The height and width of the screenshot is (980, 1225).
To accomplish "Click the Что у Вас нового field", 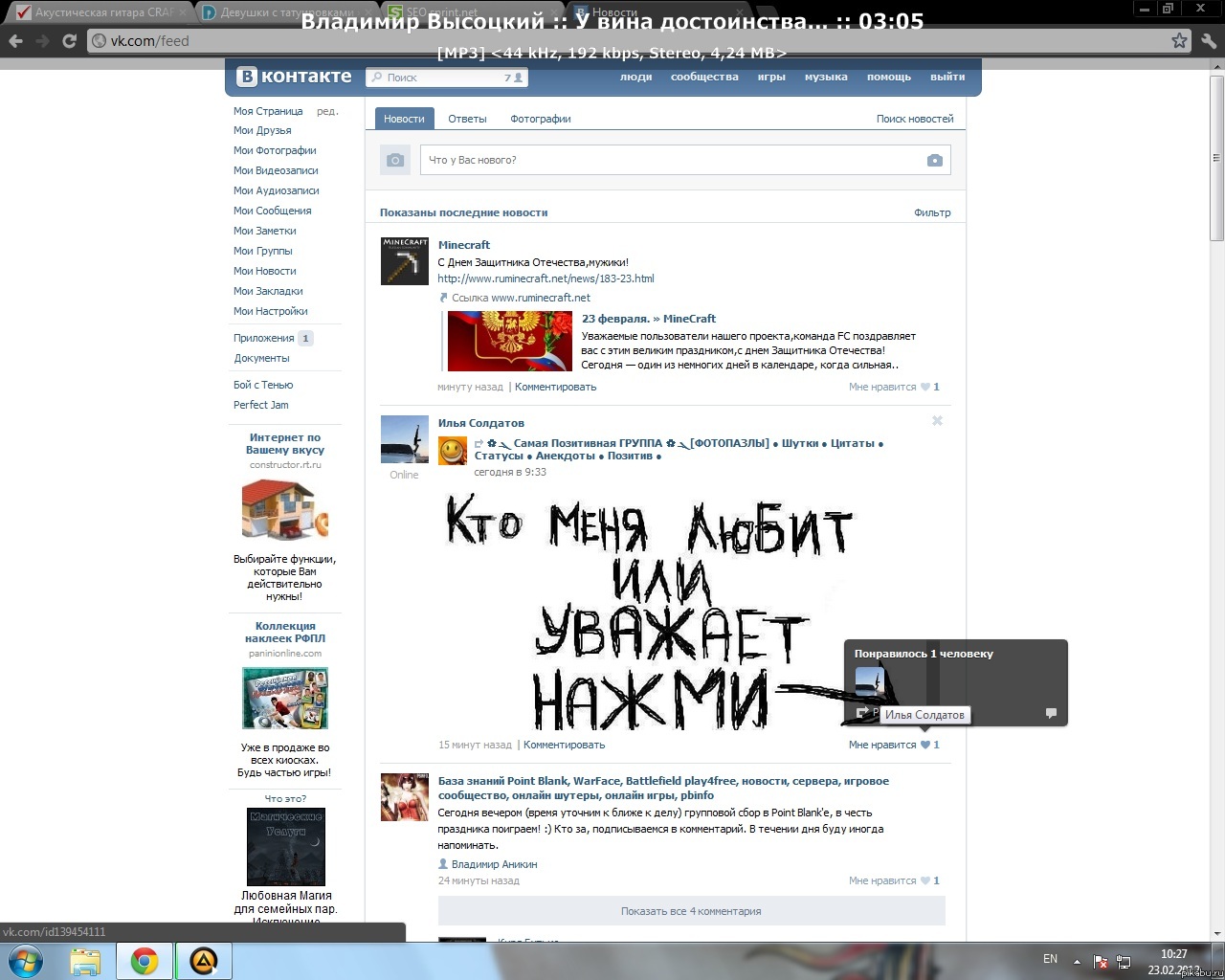I will (670, 161).
